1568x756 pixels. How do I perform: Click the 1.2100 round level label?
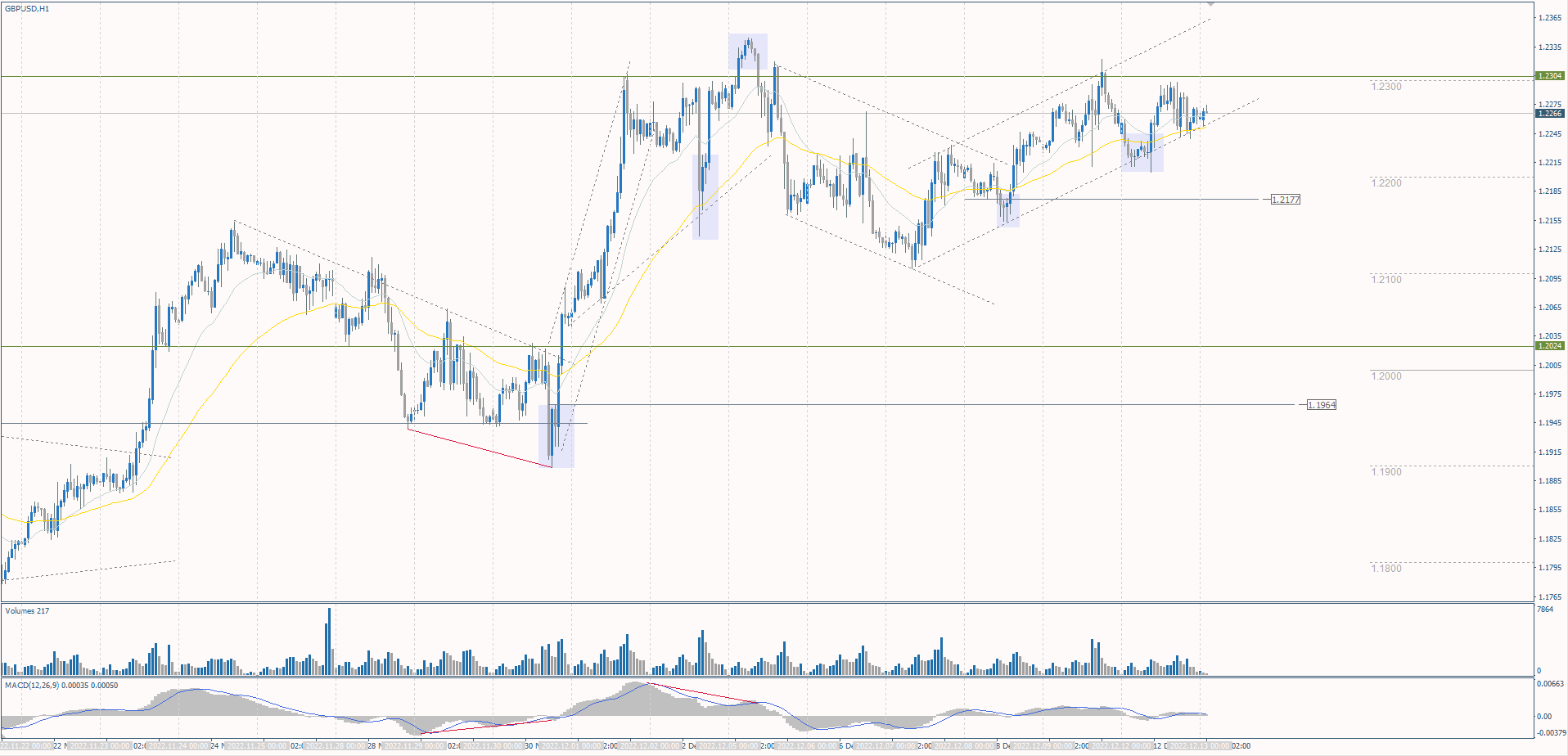[x=1386, y=280]
